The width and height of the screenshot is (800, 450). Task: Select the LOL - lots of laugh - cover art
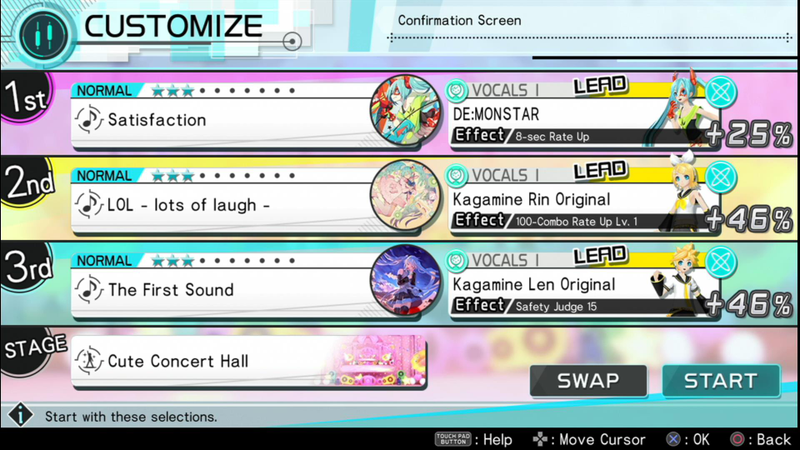(x=405, y=195)
